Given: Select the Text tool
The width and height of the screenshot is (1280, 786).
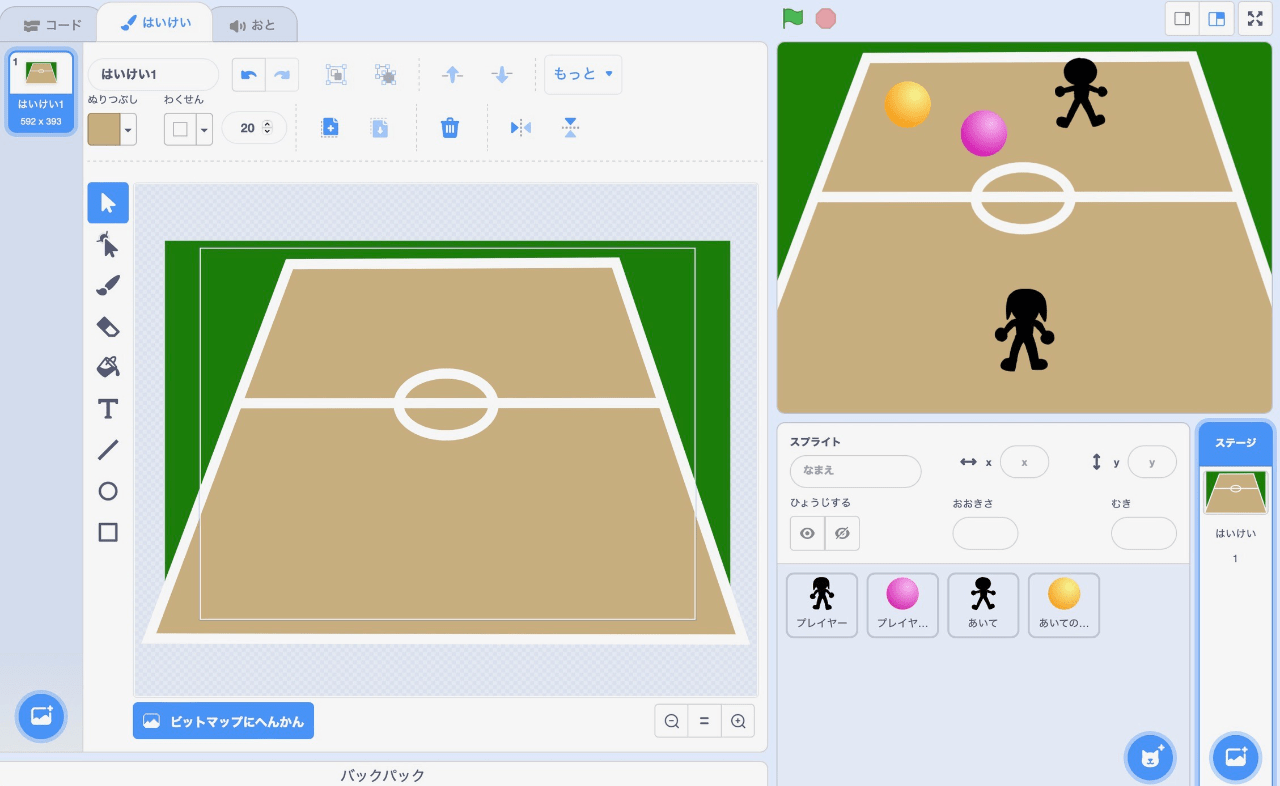Looking at the screenshot, I should click(x=108, y=408).
